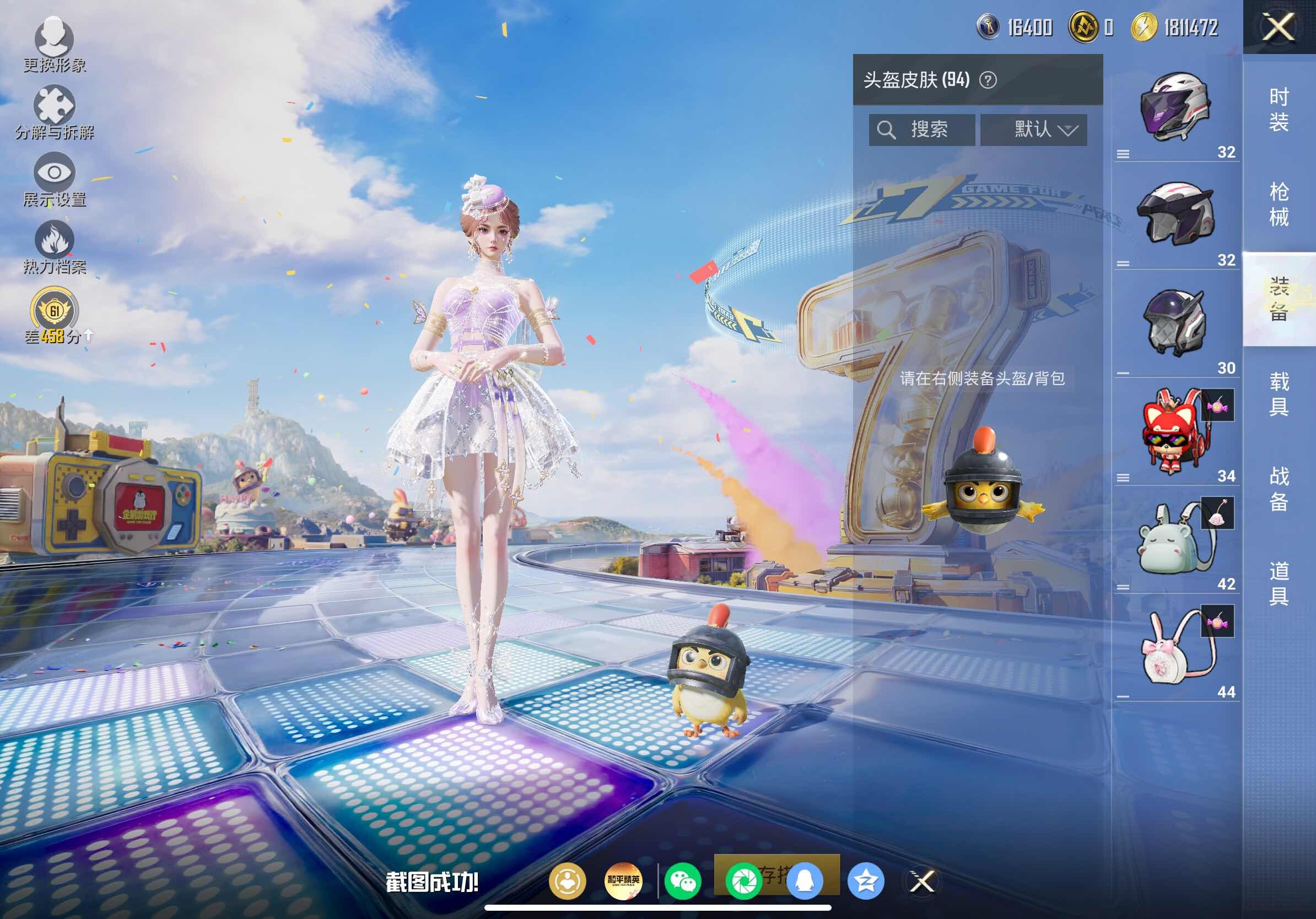The image size is (1316, 919).
Task: Open the 热力档案 flame icon
Action: [x=54, y=240]
